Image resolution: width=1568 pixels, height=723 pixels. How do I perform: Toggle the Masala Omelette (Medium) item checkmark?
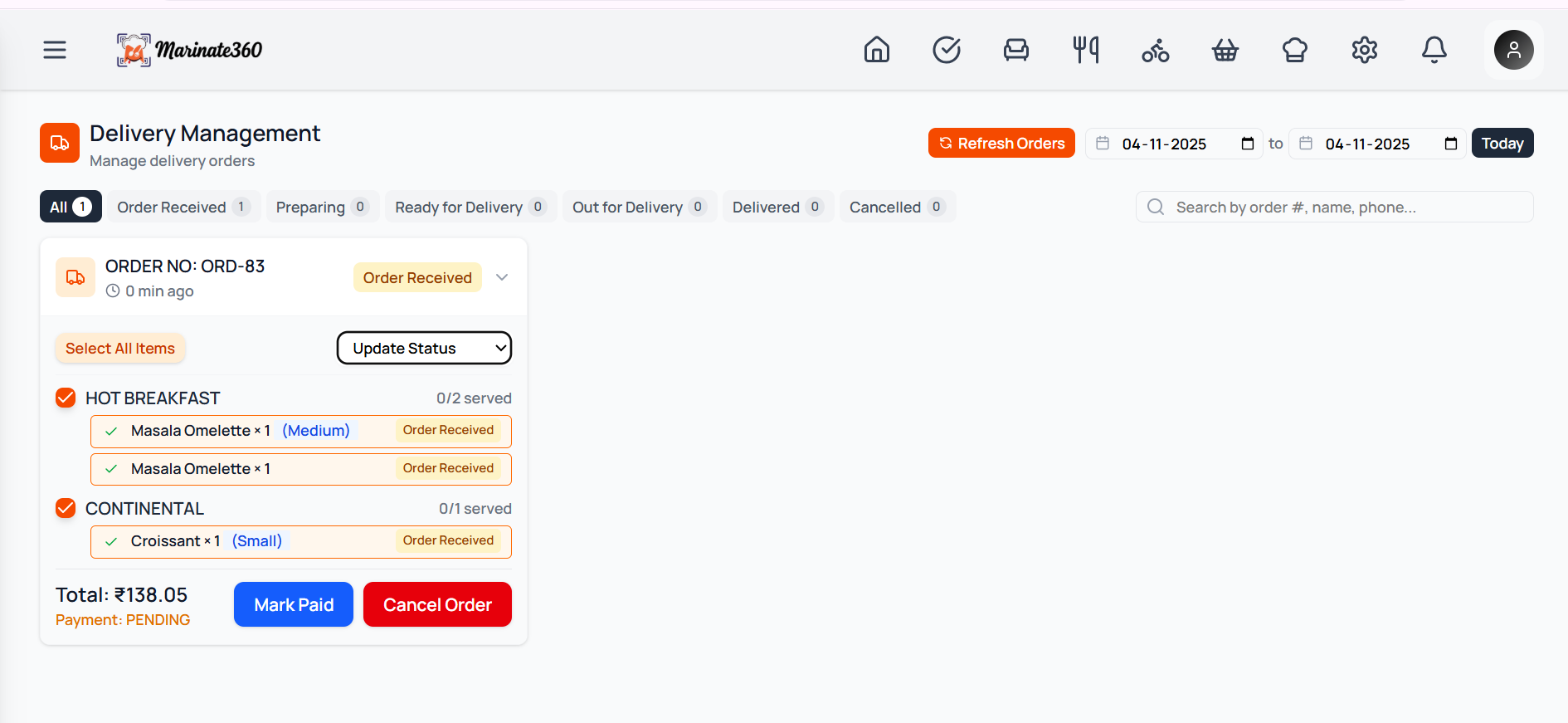pos(111,431)
